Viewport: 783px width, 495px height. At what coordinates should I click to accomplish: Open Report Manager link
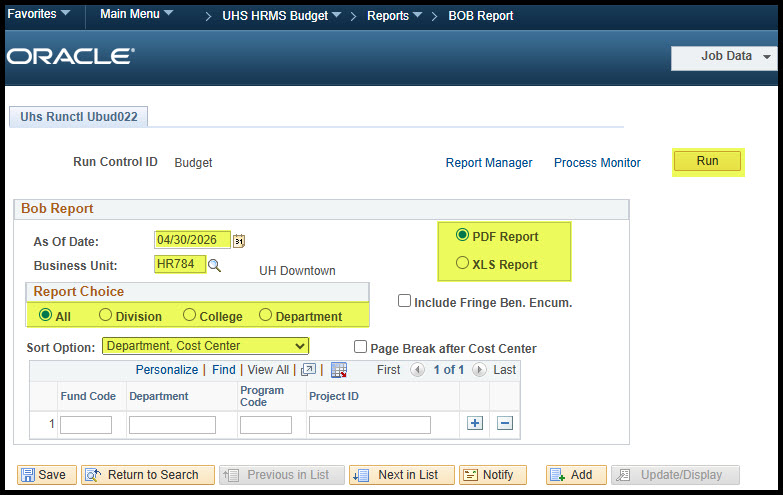click(489, 163)
